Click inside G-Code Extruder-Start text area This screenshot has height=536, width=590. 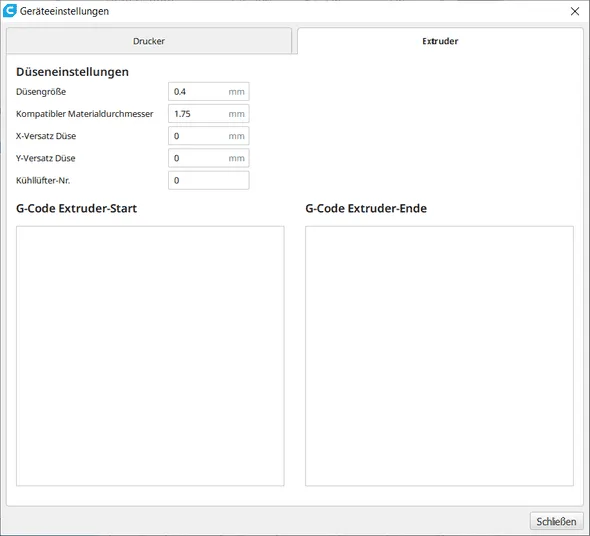pos(150,356)
